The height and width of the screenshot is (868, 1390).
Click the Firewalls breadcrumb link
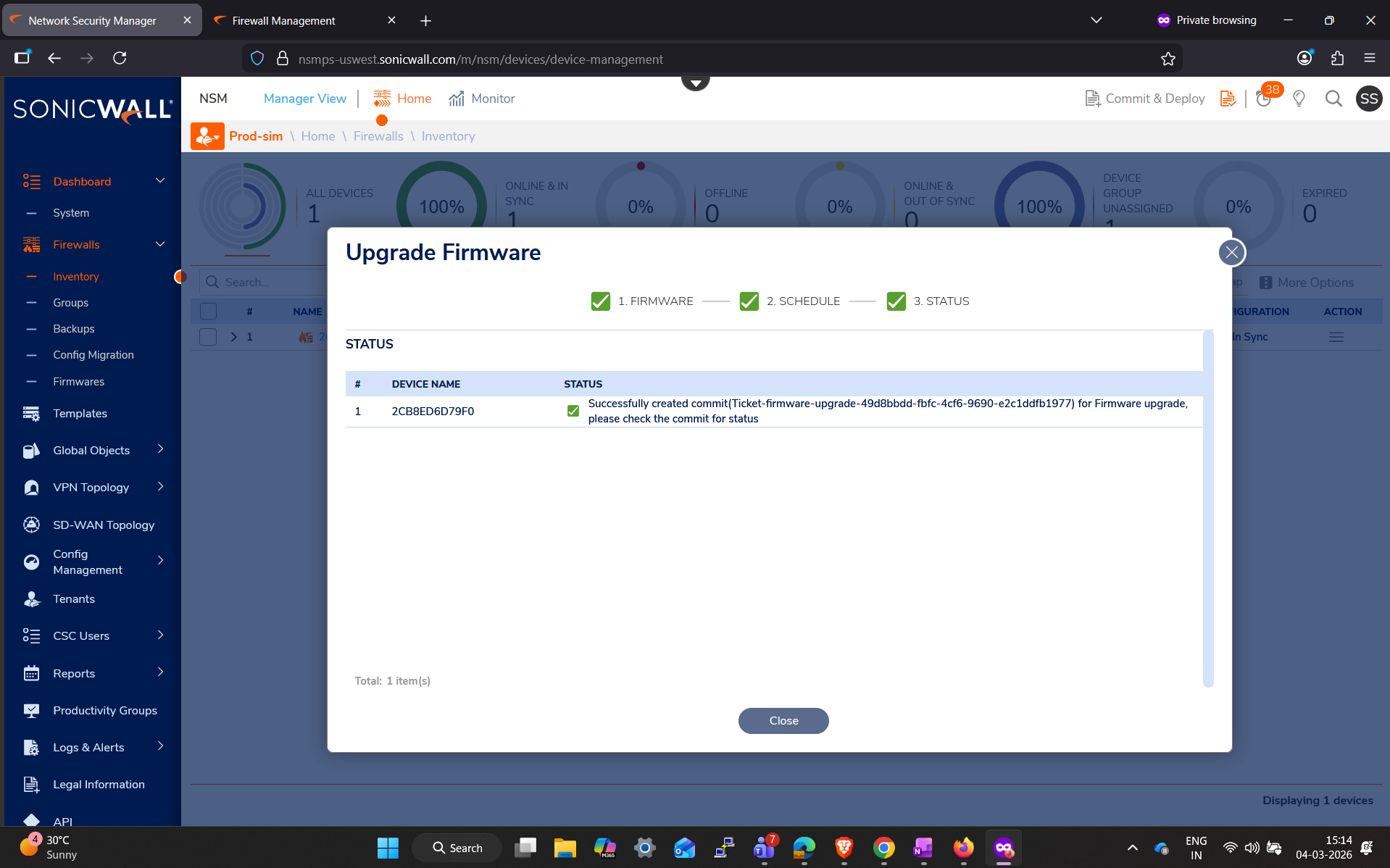378,136
